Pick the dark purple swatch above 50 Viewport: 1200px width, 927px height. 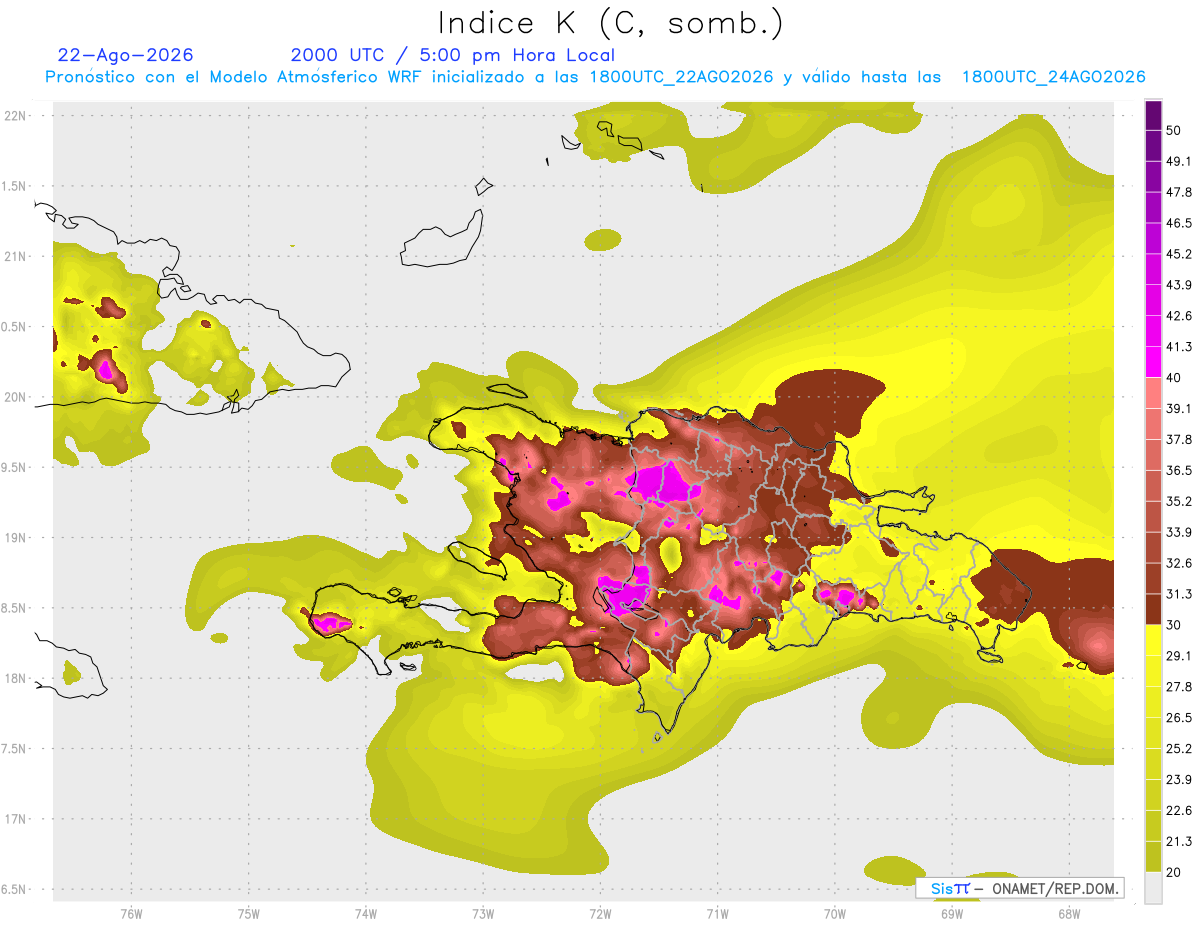click(1153, 115)
